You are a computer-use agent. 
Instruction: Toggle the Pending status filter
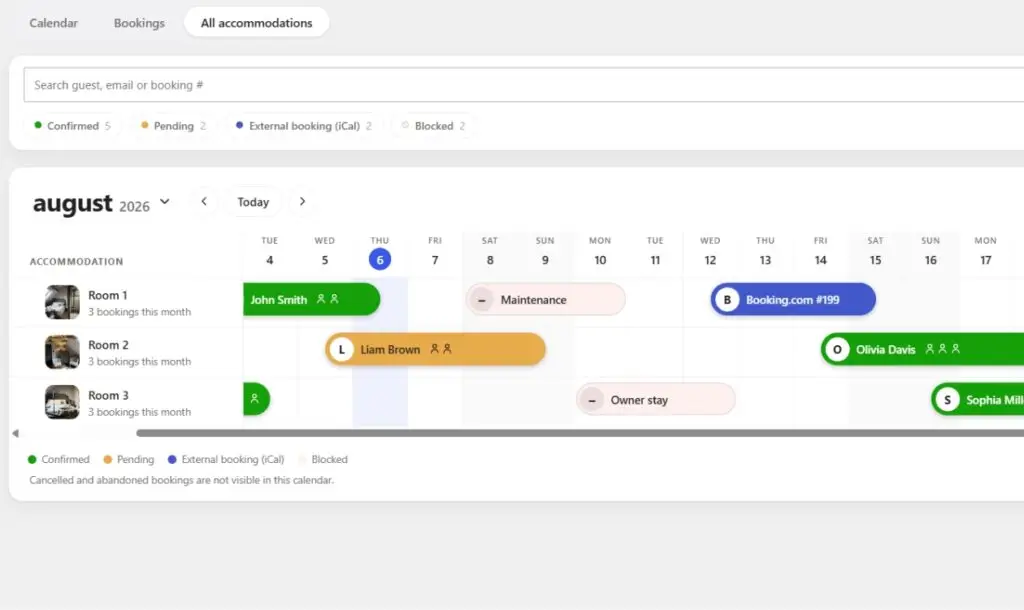pyautogui.click(x=173, y=125)
